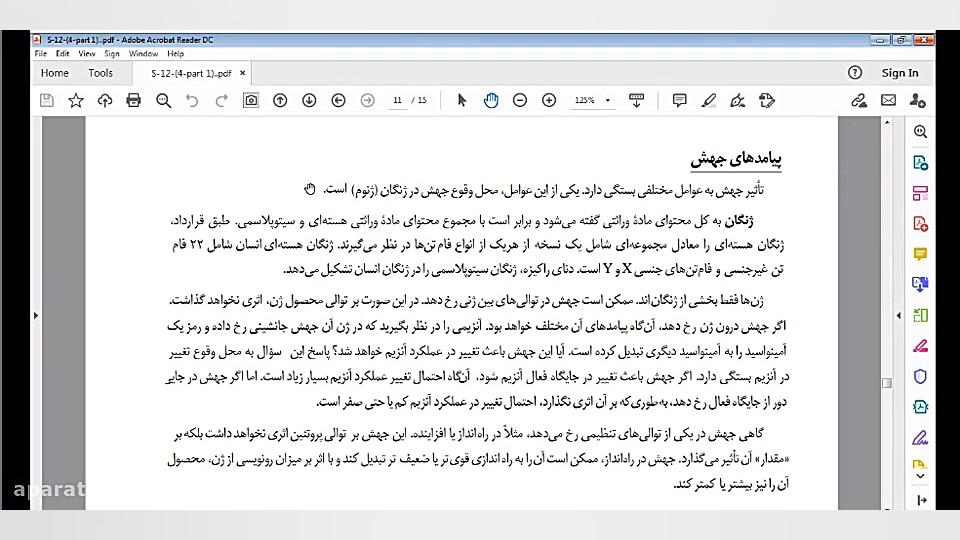This screenshot has width=960, height=540.
Task: Click the page number input field
Action: point(397,100)
